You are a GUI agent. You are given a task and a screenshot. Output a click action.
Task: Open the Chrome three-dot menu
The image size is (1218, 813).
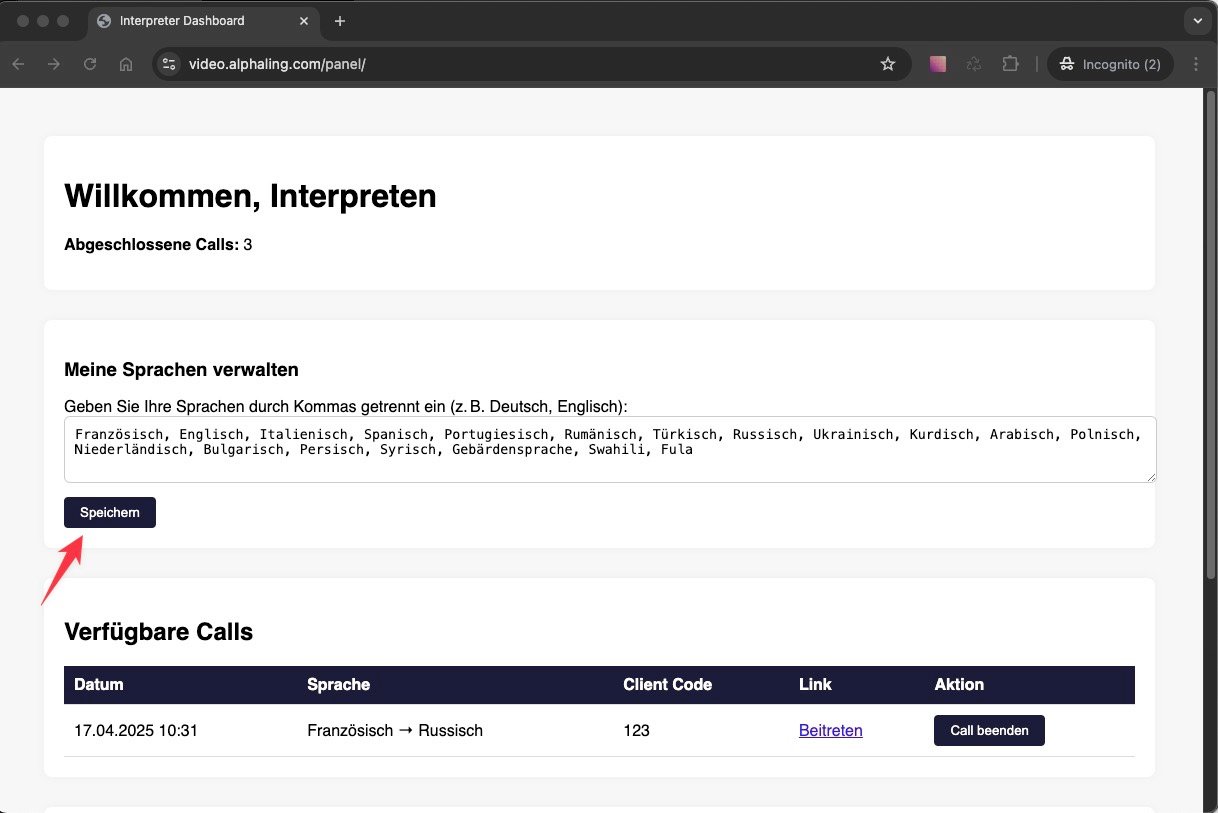1196,64
